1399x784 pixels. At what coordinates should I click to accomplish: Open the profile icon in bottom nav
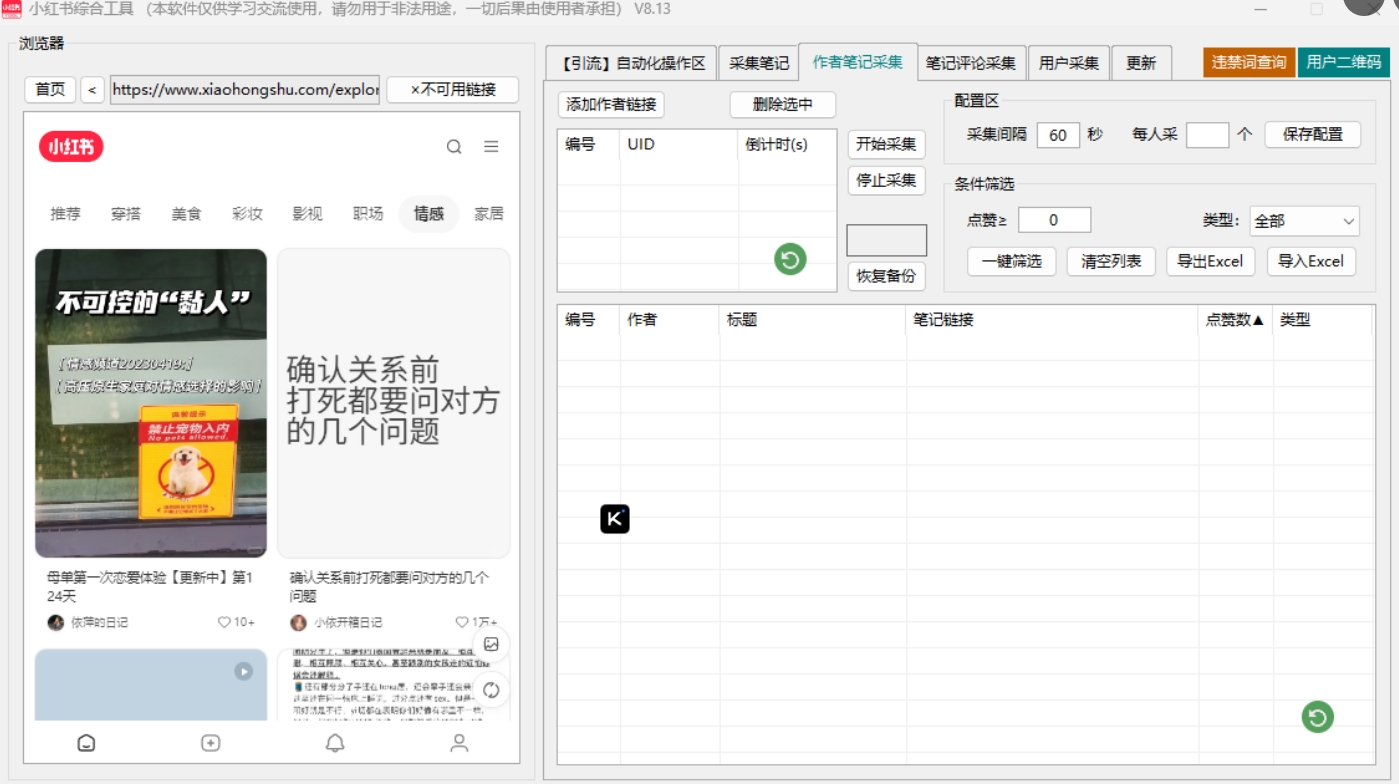[459, 743]
